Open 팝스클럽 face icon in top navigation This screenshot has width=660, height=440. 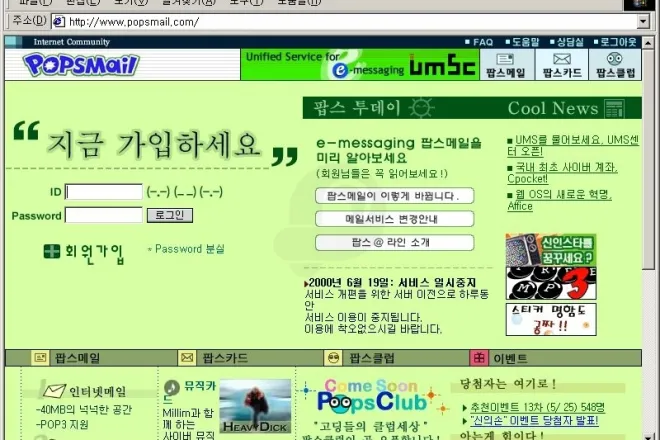pyautogui.click(x=615, y=59)
